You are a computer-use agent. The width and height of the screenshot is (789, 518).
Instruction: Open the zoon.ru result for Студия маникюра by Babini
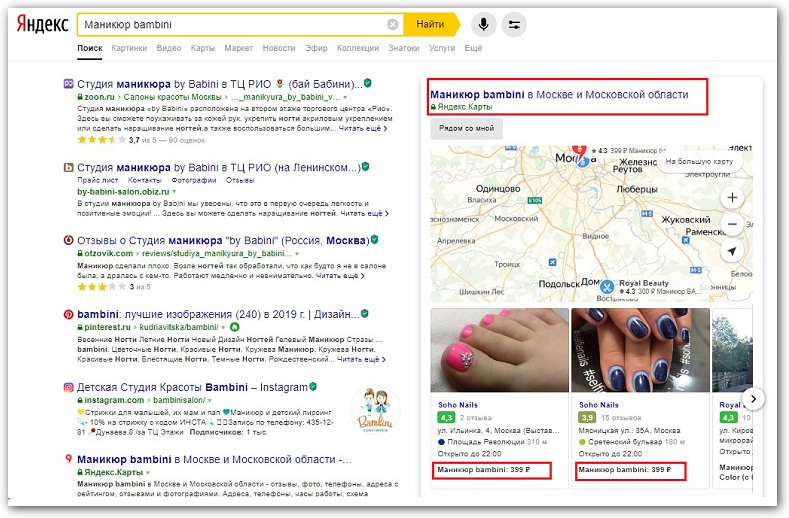pyautogui.click(x=219, y=84)
